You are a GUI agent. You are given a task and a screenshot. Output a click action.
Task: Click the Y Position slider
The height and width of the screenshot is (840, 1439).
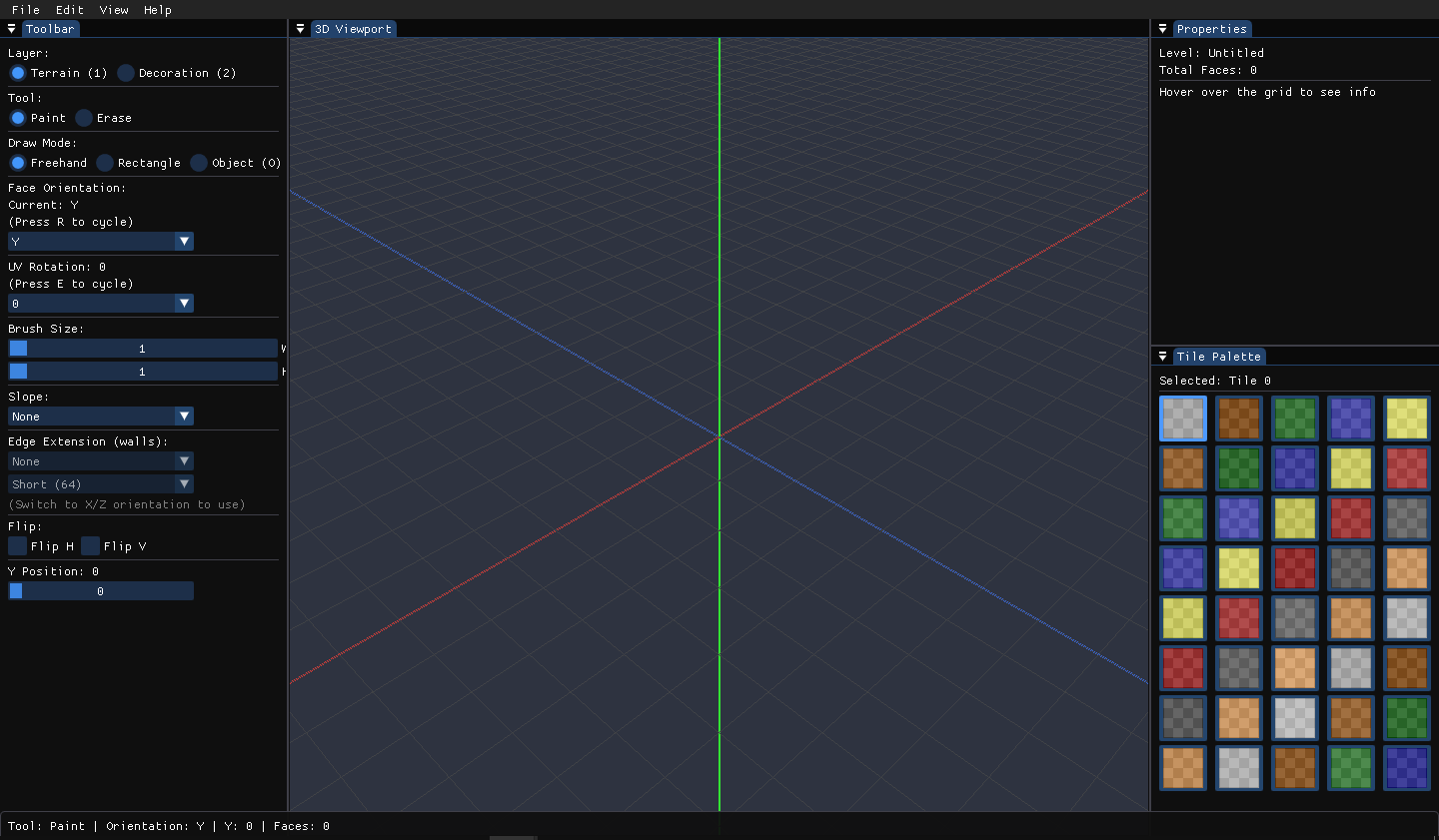tap(101, 591)
